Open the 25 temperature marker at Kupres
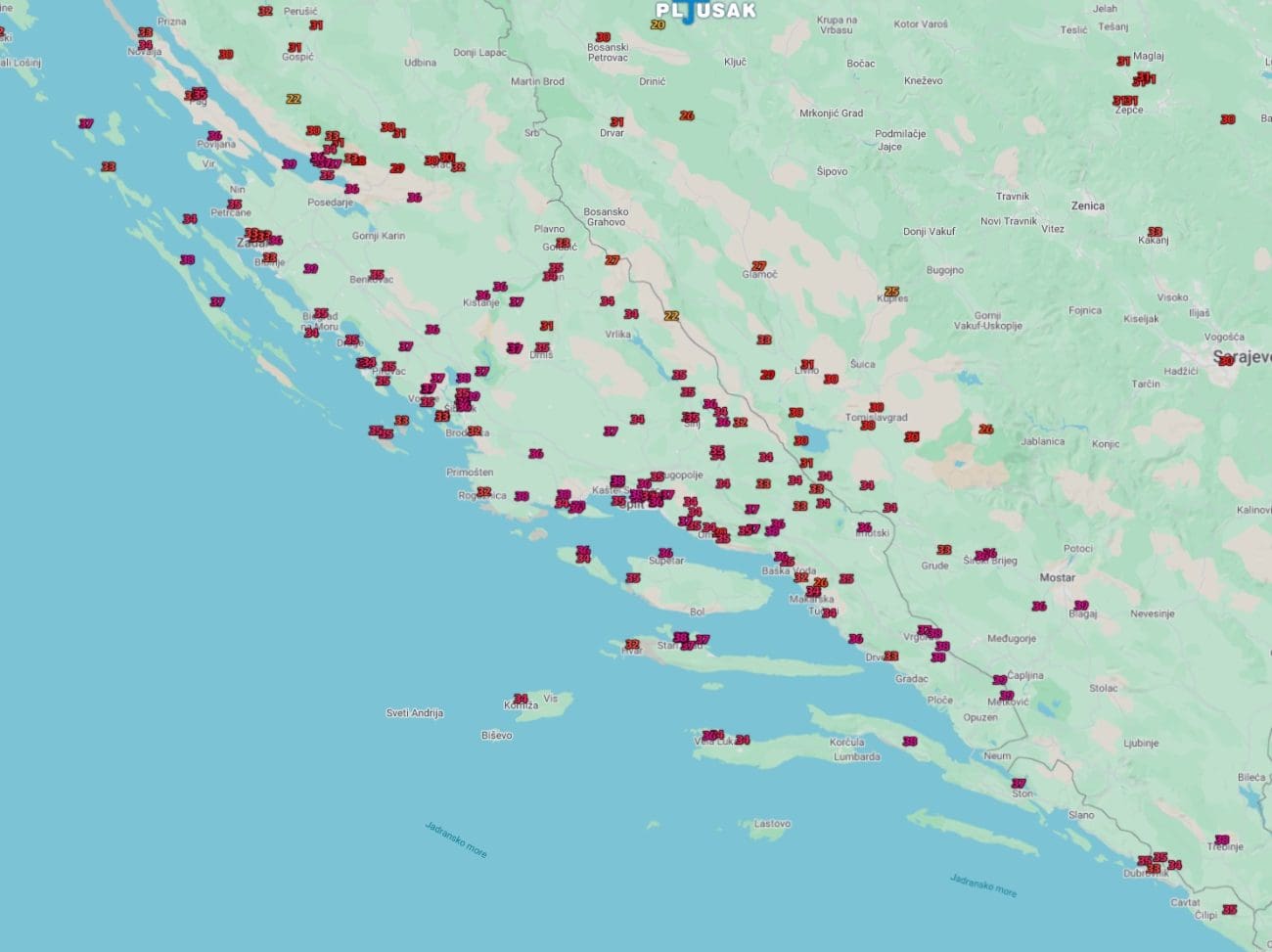 tap(891, 292)
